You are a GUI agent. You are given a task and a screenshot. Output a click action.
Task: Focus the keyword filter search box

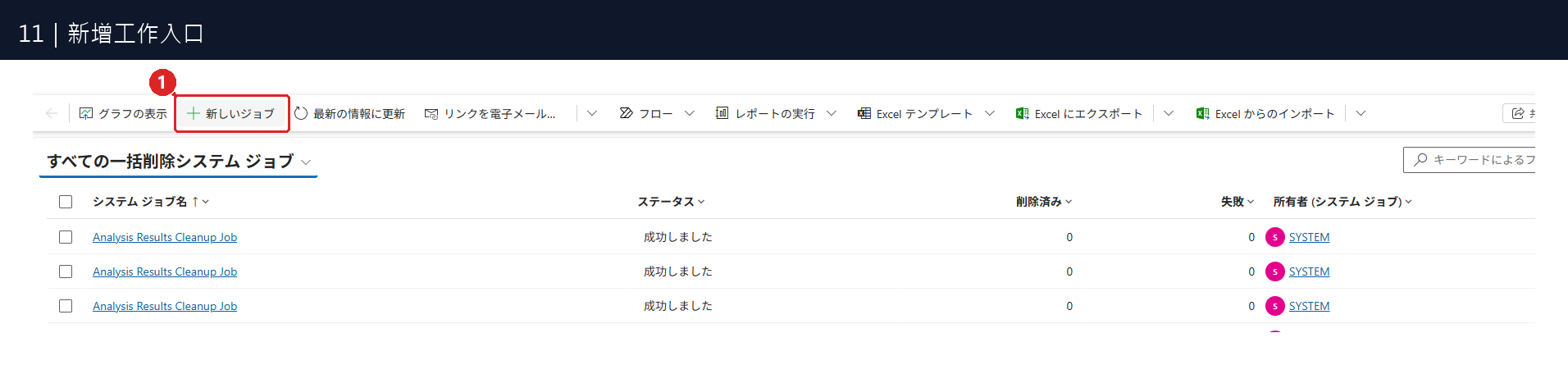click(1469, 160)
